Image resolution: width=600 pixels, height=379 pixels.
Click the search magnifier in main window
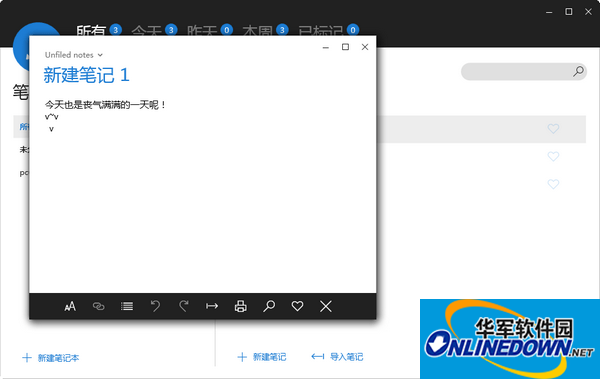tap(578, 71)
